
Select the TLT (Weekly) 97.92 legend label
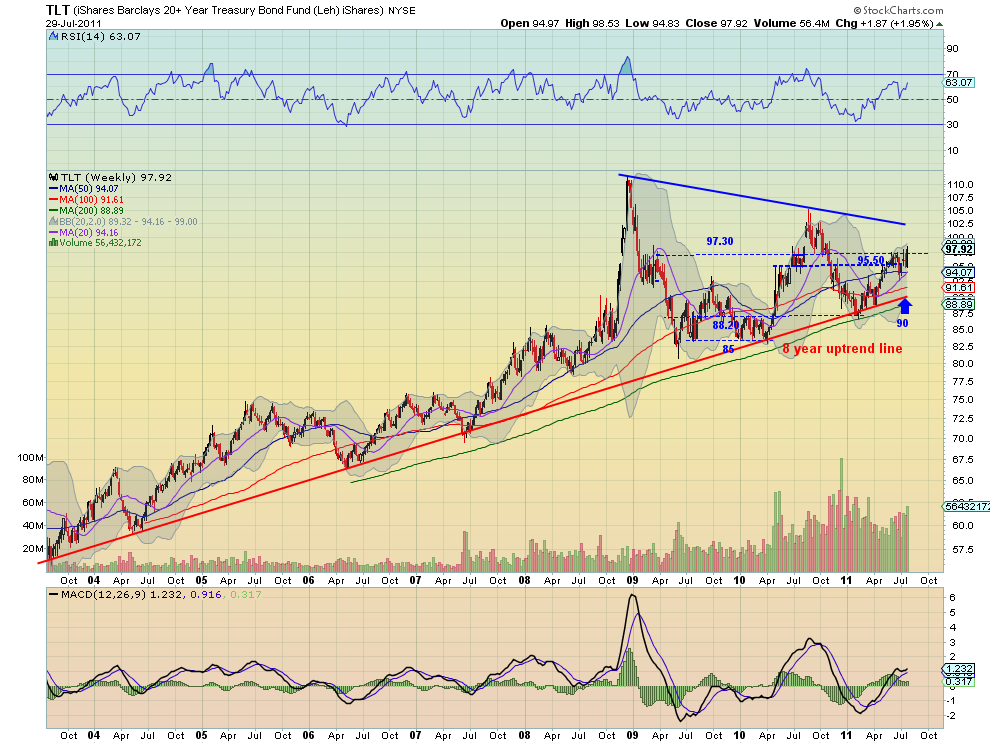coord(116,177)
